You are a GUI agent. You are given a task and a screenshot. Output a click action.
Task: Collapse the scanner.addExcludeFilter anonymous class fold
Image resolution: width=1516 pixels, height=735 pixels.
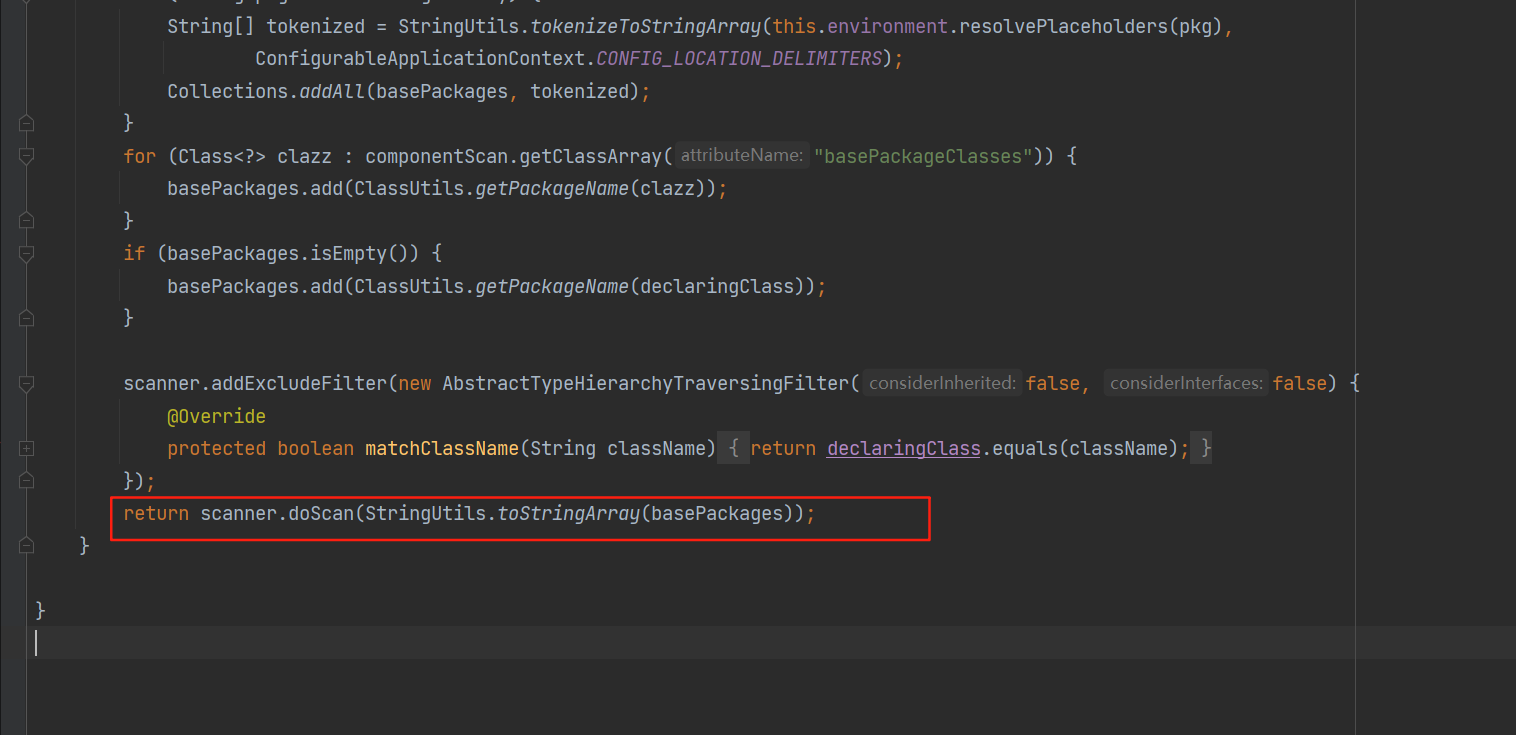pyautogui.click(x=26, y=383)
